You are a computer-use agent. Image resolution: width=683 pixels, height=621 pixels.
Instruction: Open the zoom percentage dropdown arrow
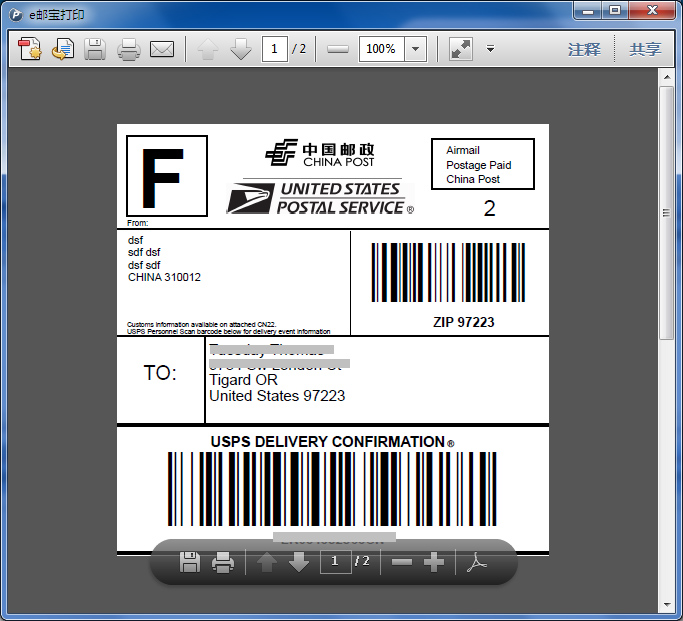416,49
